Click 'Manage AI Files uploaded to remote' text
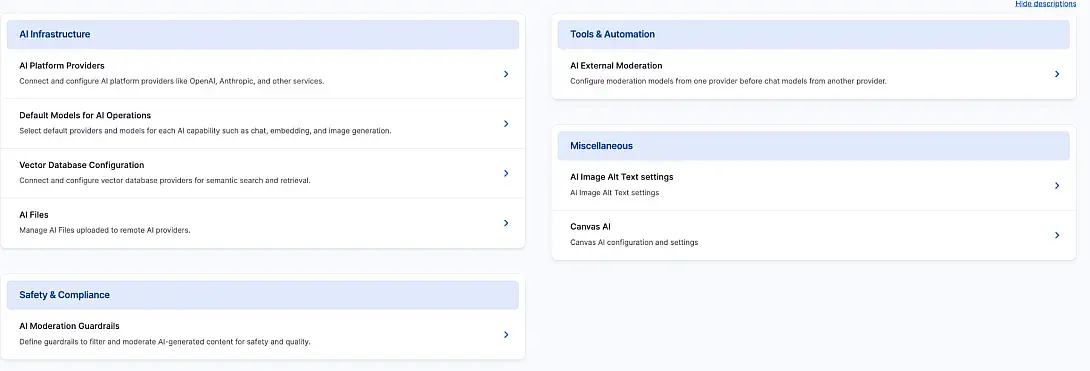This screenshot has width=1090, height=371. coord(105,230)
